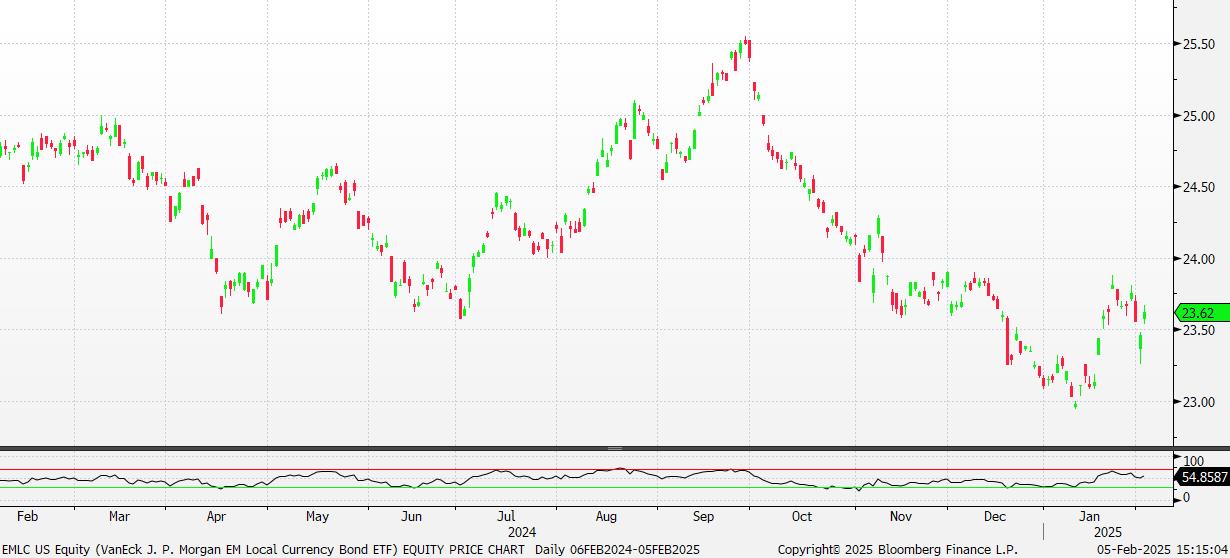Viewport: 1230px width, 558px height.
Task: Select the 25.50 price axis label
Action: click(1199, 44)
